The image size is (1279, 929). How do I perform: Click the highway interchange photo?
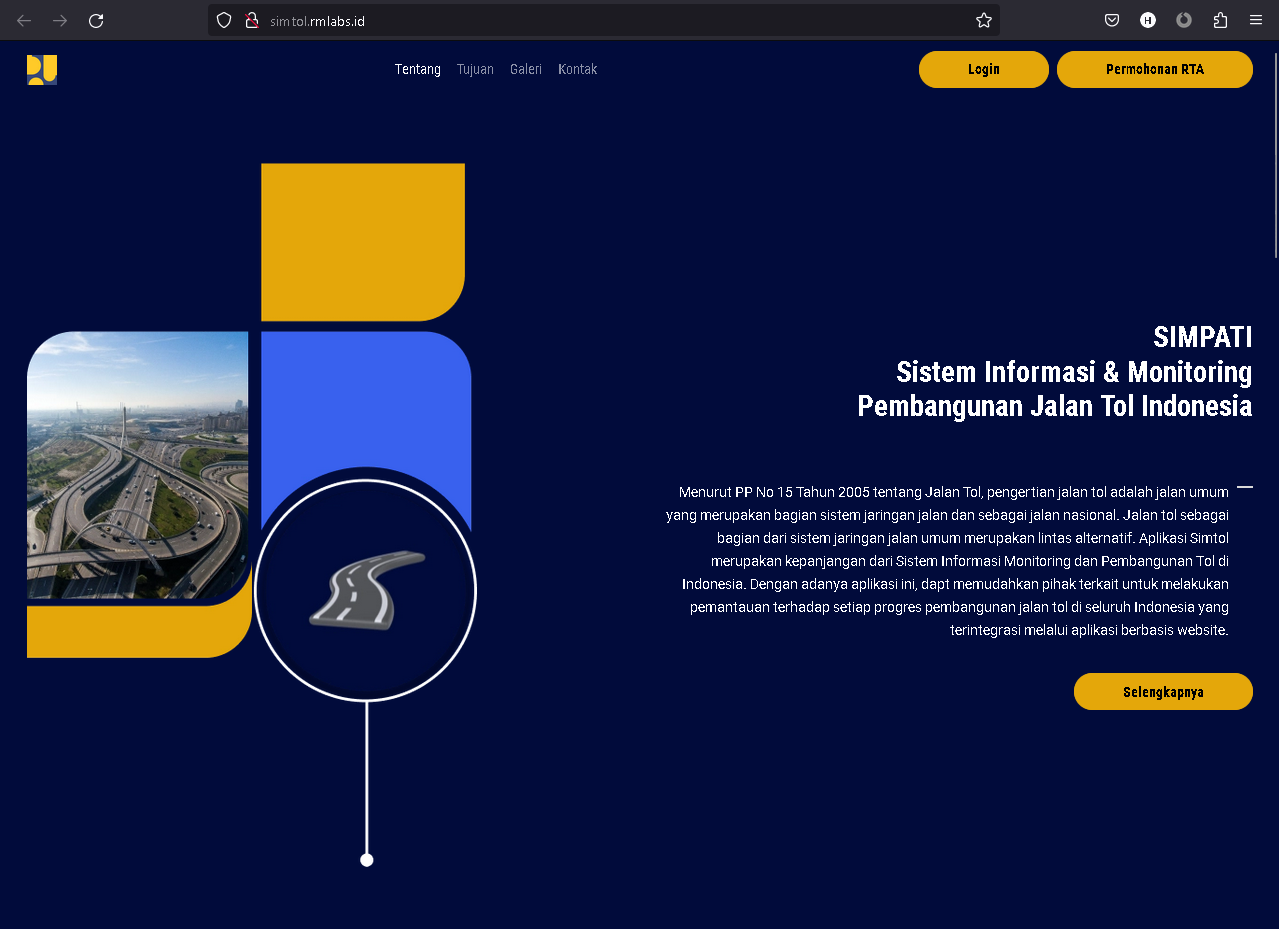click(x=137, y=465)
